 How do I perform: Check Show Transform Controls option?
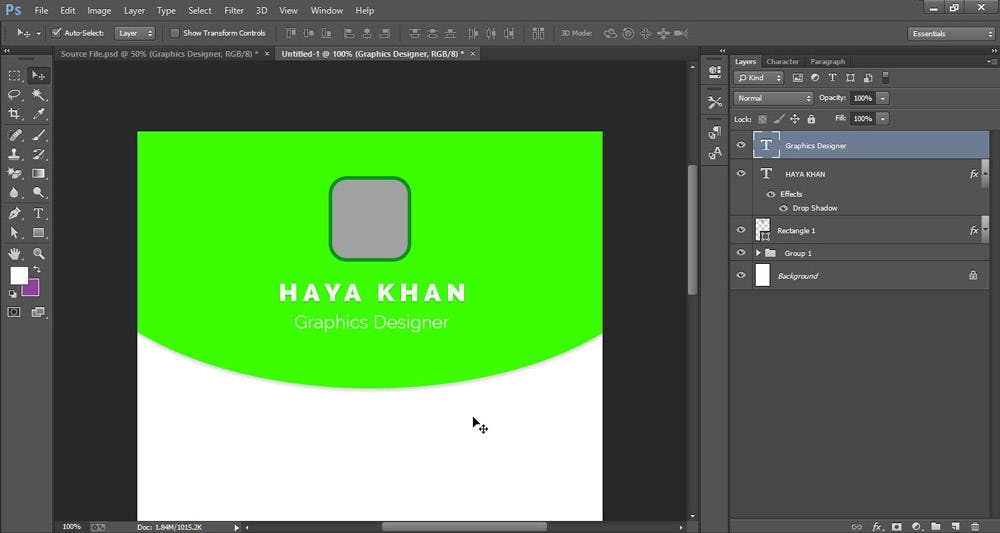pyautogui.click(x=173, y=33)
